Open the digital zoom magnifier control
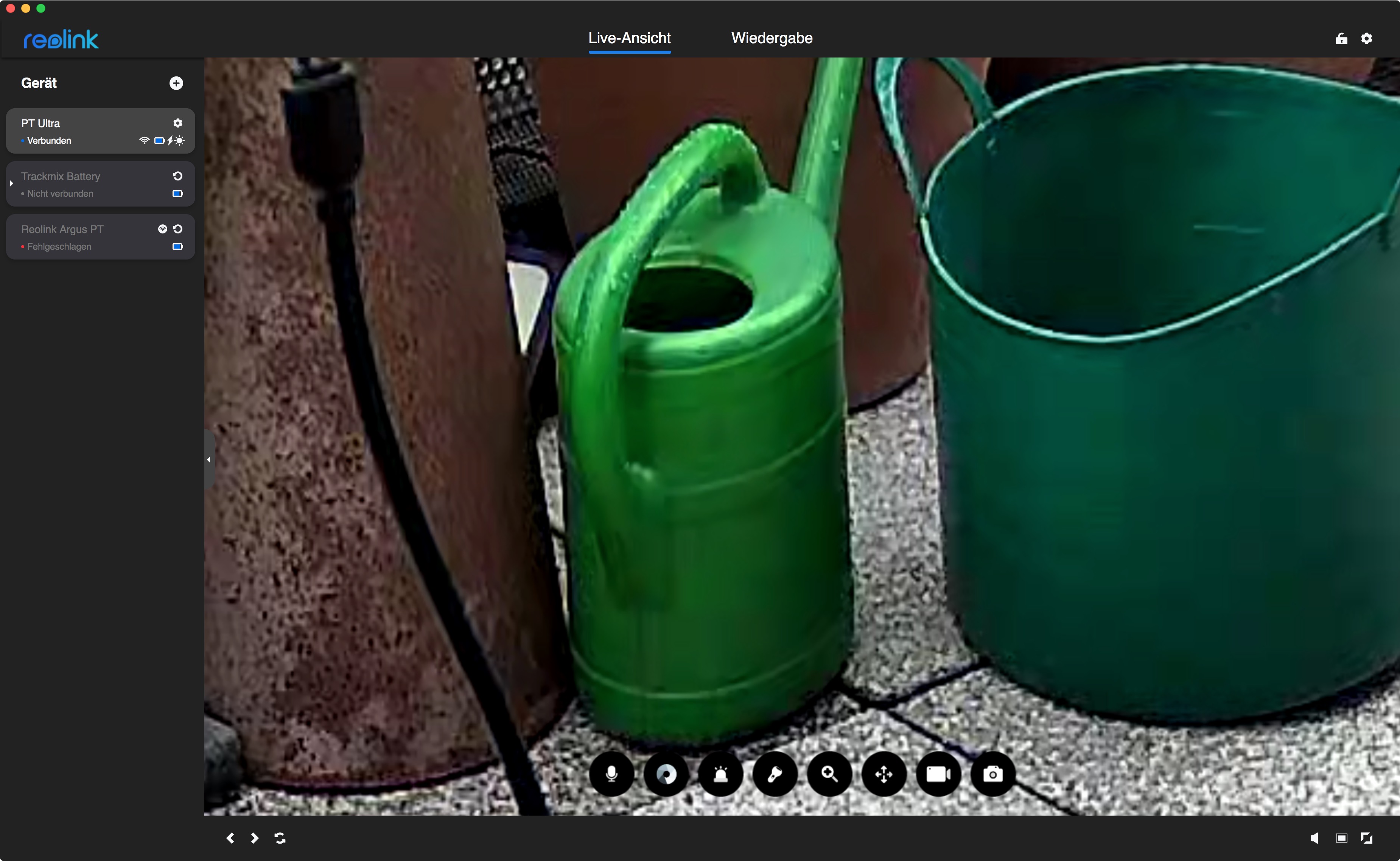The height and width of the screenshot is (861, 1400). 829,774
